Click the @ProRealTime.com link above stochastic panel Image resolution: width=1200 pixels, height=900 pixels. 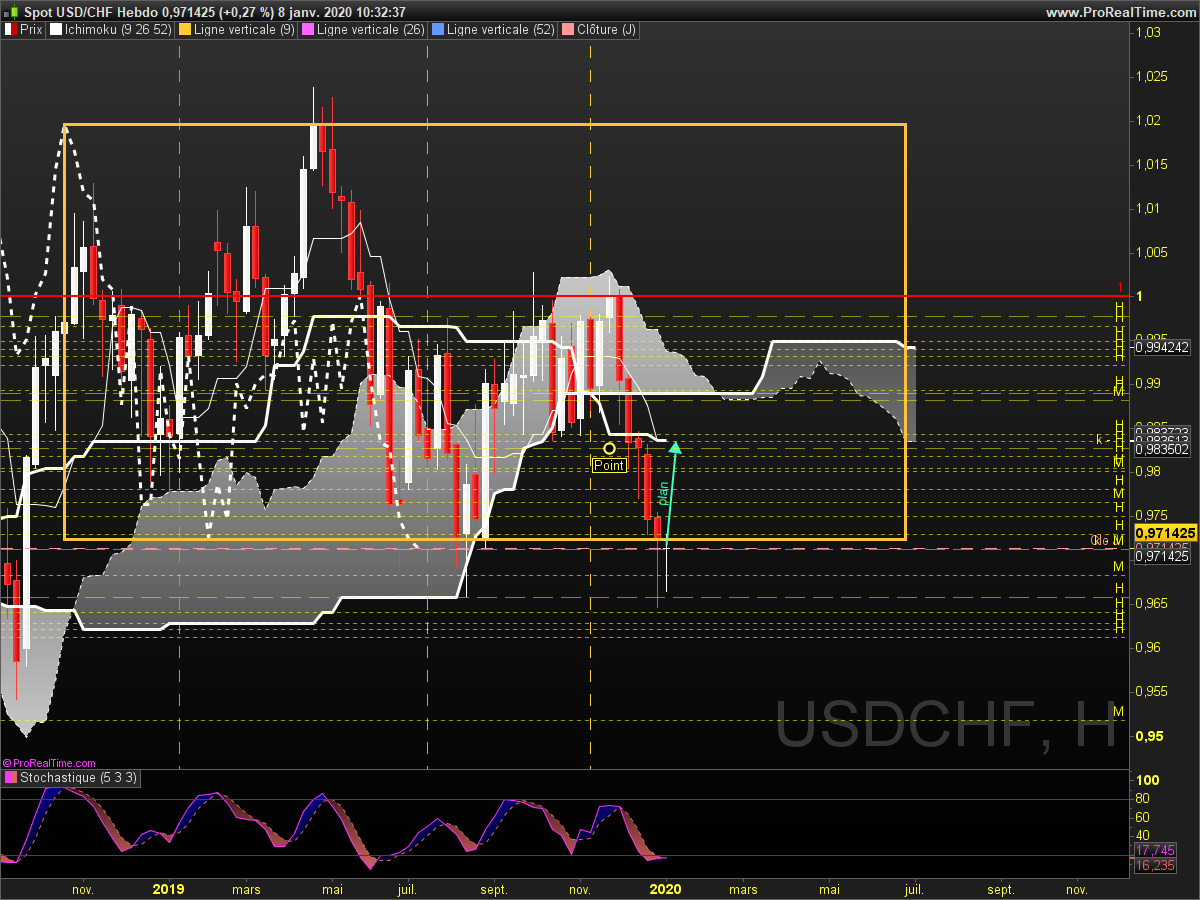49,763
